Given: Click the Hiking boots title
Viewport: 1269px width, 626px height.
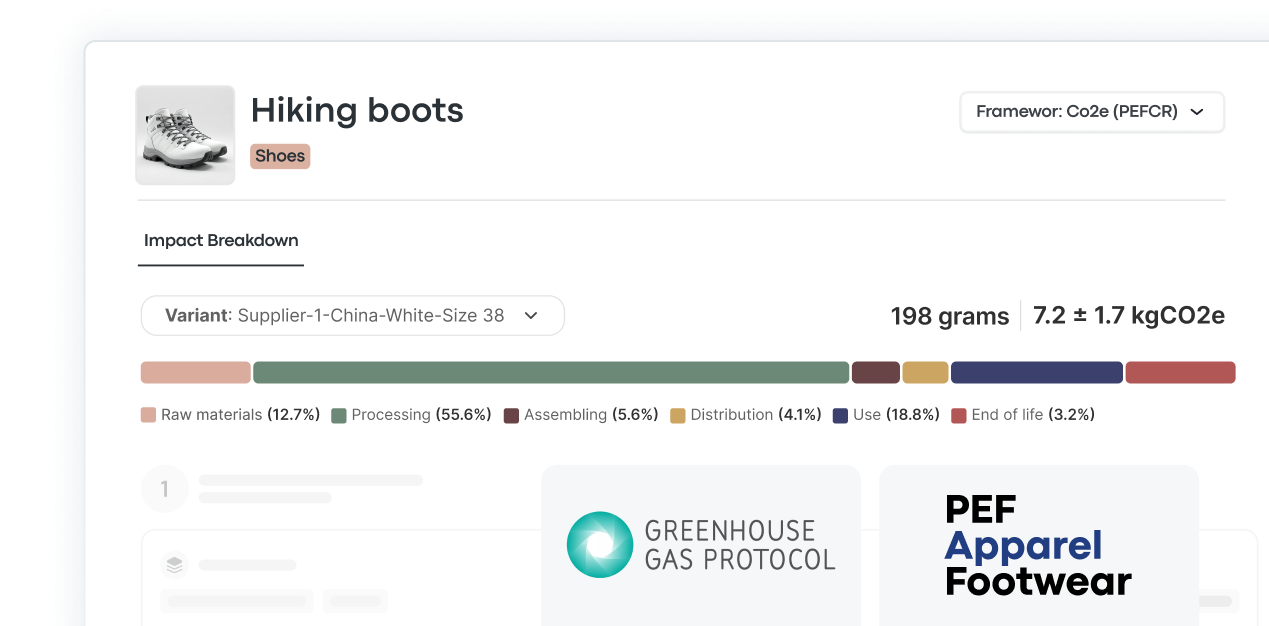Looking at the screenshot, I should pyautogui.click(x=357, y=110).
